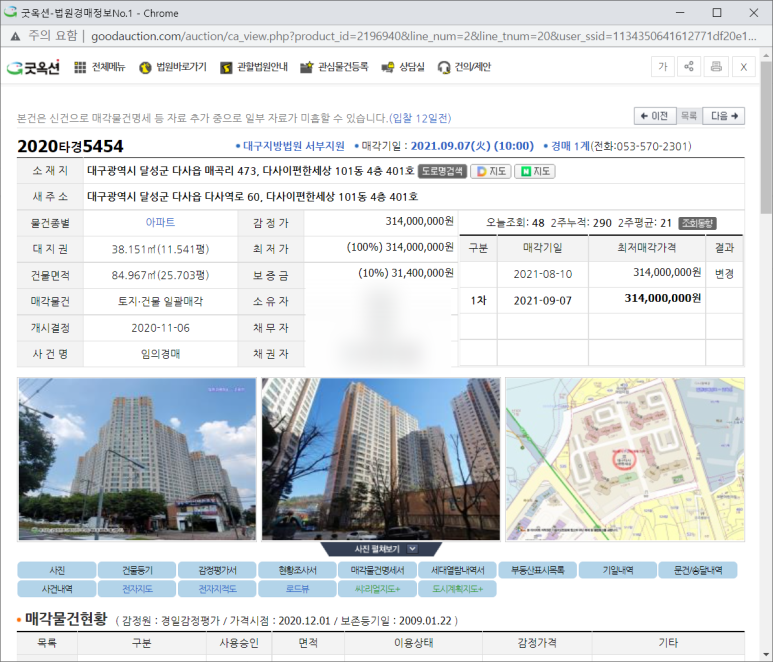Viewport: 773px width, 662px height.
Task: Go to the 다음 listing
Action: (x=724, y=116)
